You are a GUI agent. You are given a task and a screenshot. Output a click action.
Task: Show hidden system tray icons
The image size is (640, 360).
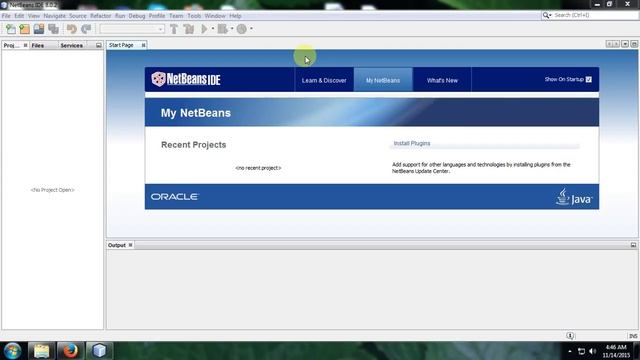pos(570,351)
